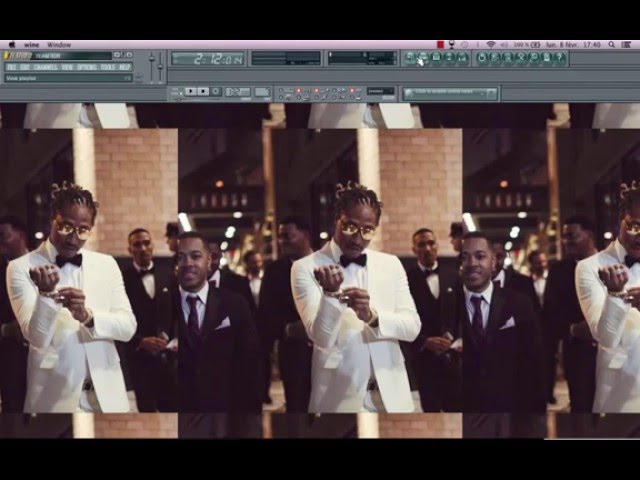640x480 pixels.
Task: Click the output monitor panel
Action: 286,58
